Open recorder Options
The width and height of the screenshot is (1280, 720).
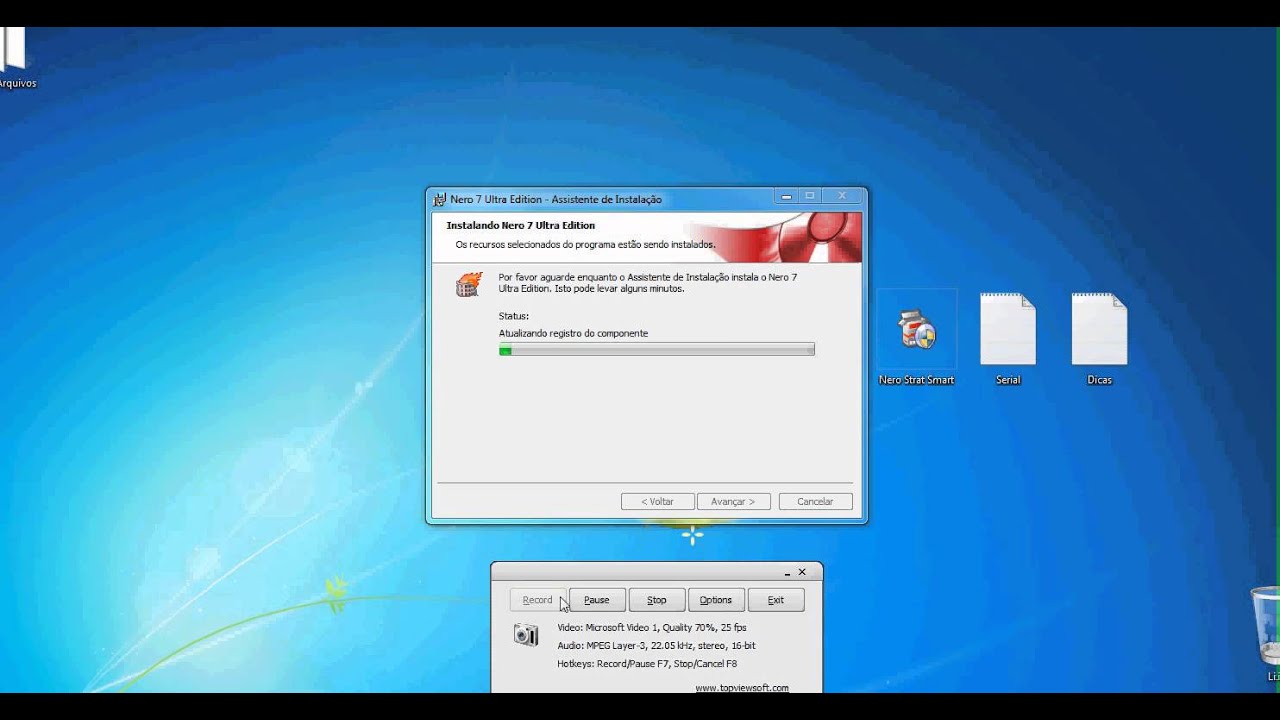(x=716, y=600)
